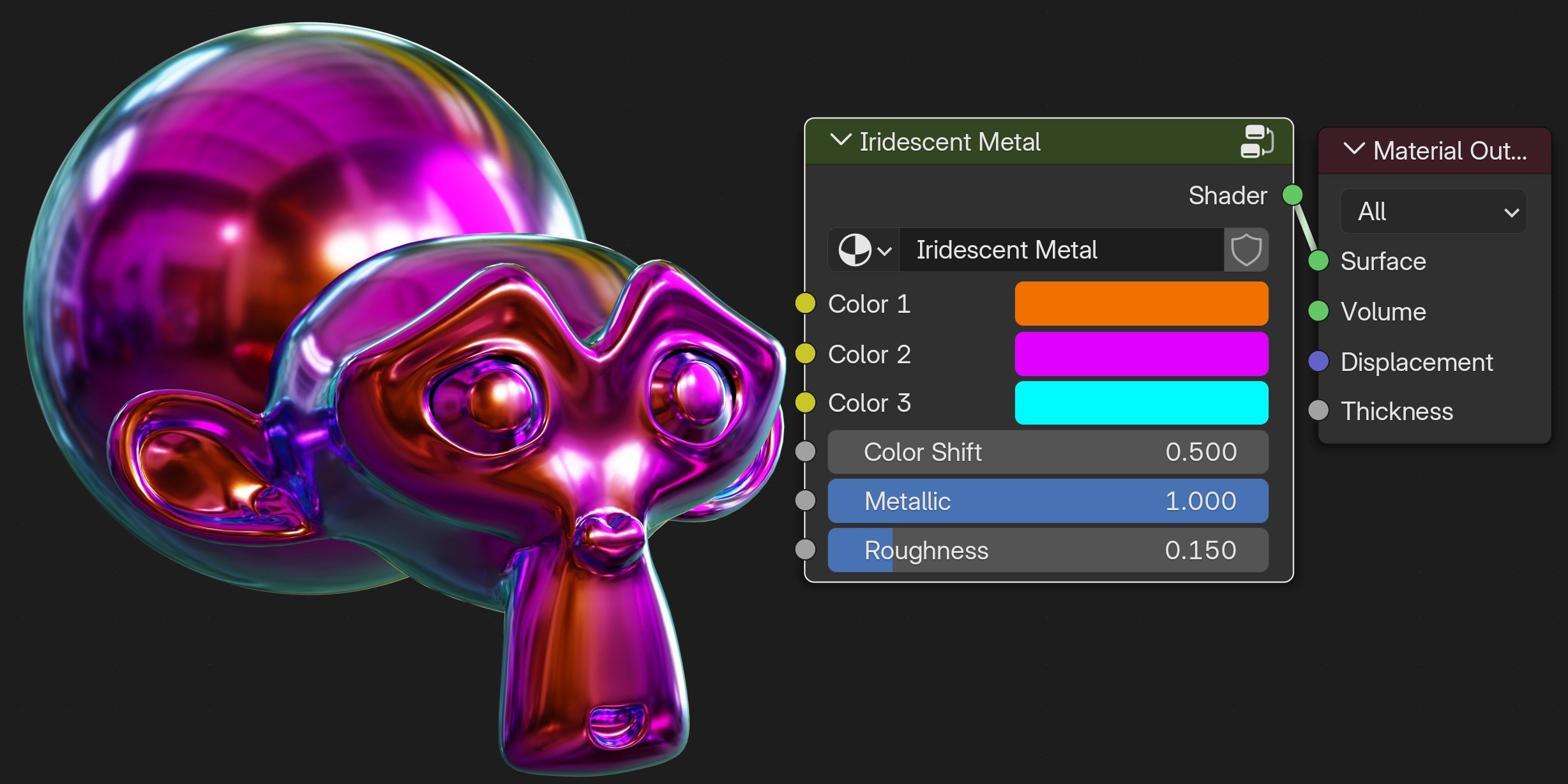Click the node group edit icon in Iridescent Metal header

[1256, 141]
